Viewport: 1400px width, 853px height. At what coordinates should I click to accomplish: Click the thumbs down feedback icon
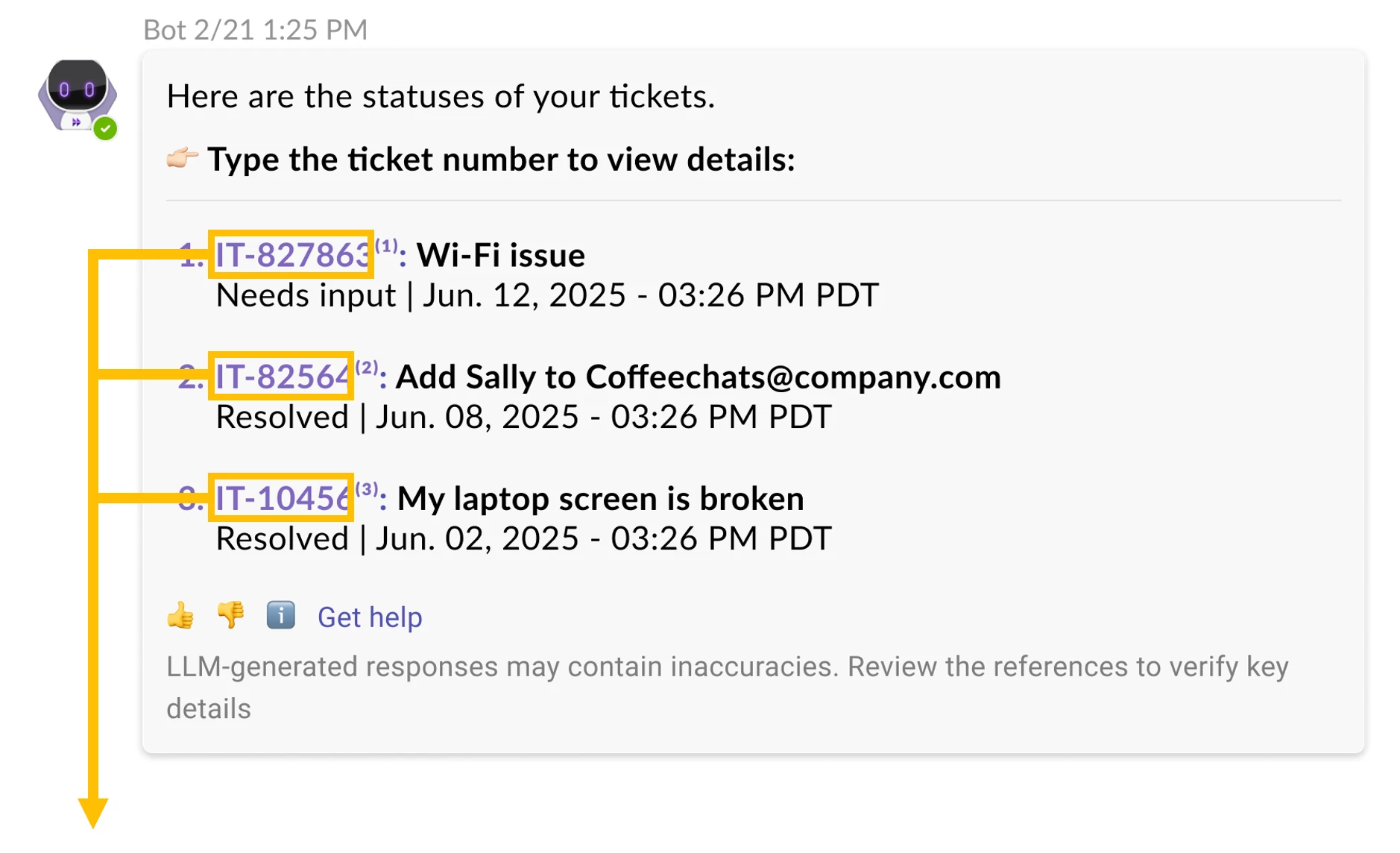click(x=230, y=615)
